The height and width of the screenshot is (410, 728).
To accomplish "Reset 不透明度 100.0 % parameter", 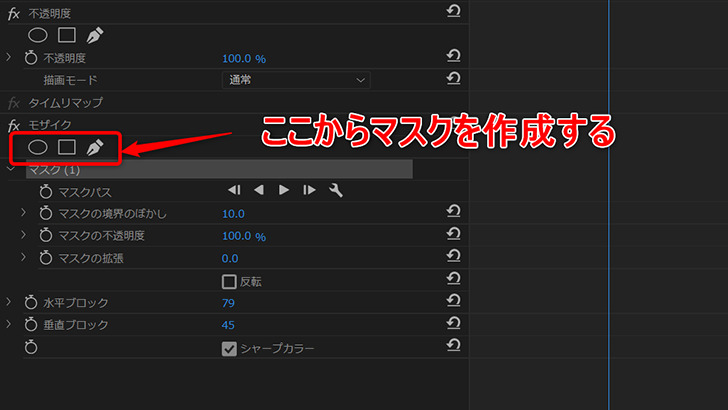I will [453, 56].
